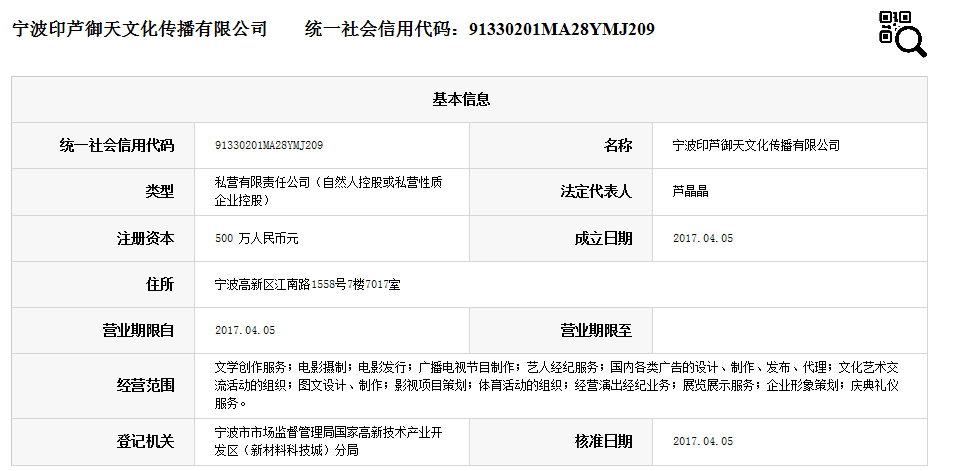Click the 名称 field label

point(617,146)
